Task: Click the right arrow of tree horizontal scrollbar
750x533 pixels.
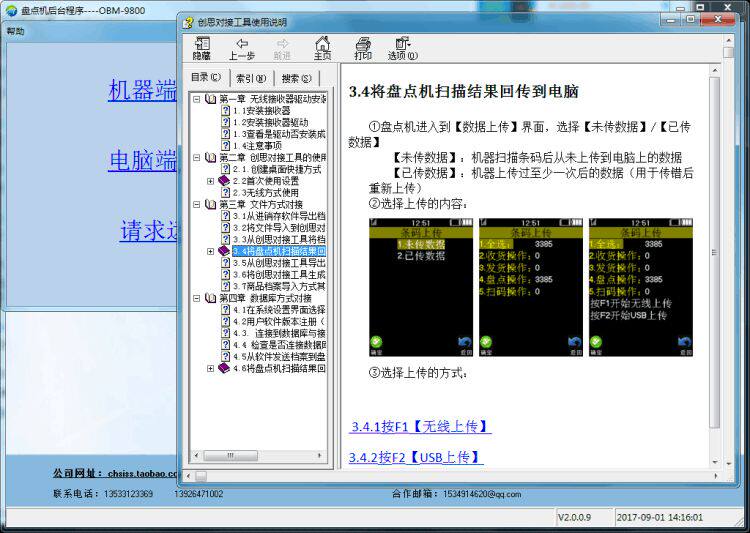Action: click(x=320, y=455)
